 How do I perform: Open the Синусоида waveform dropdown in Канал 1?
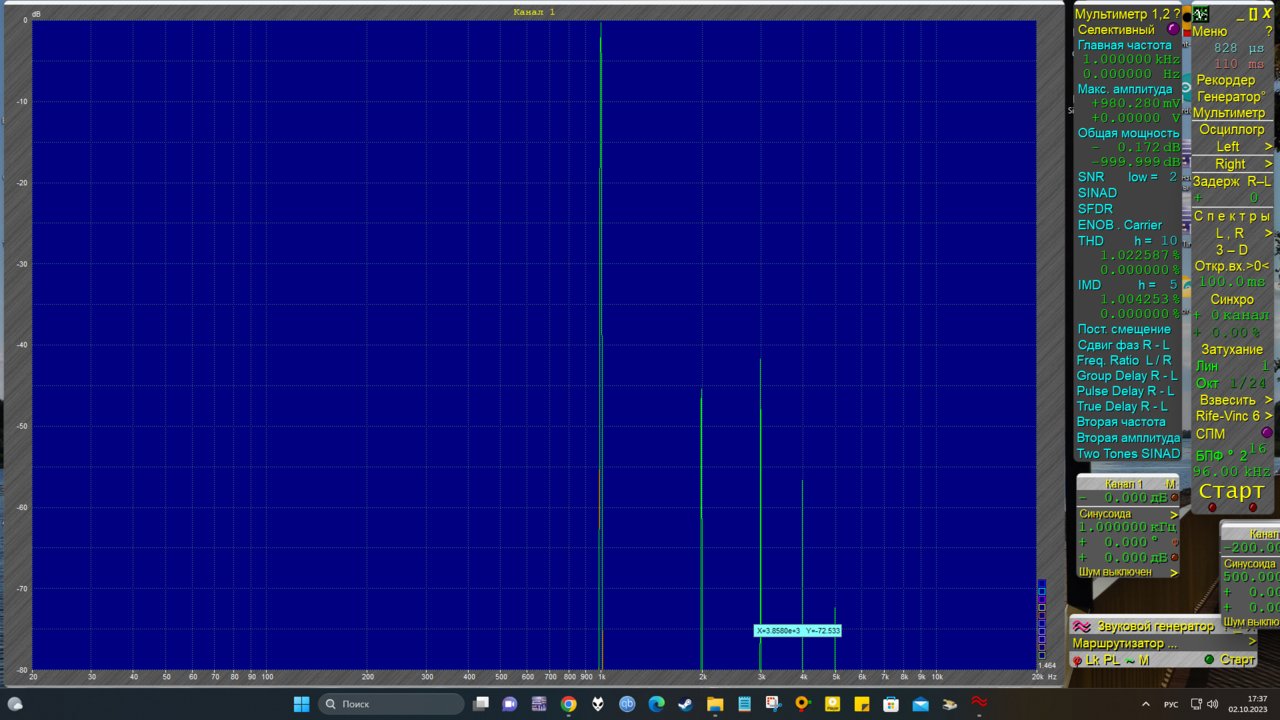pos(1174,514)
